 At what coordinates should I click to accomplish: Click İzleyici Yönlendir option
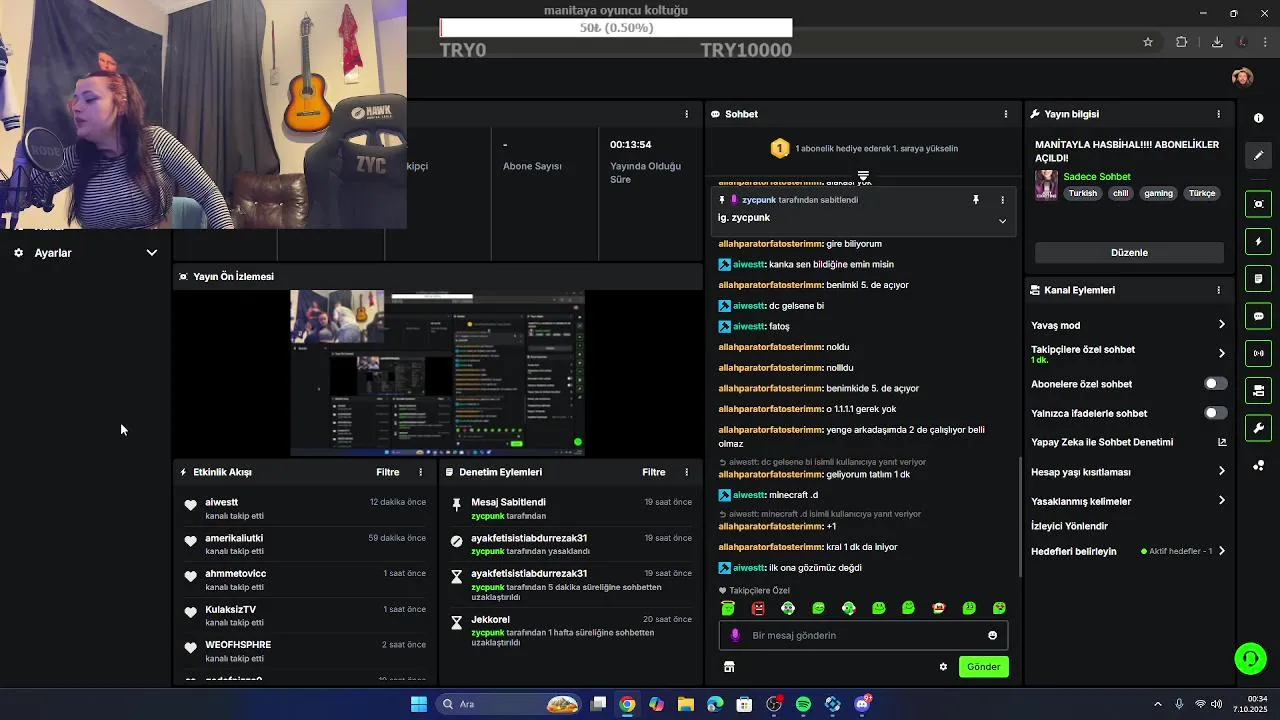pyautogui.click(x=1069, y=526)
